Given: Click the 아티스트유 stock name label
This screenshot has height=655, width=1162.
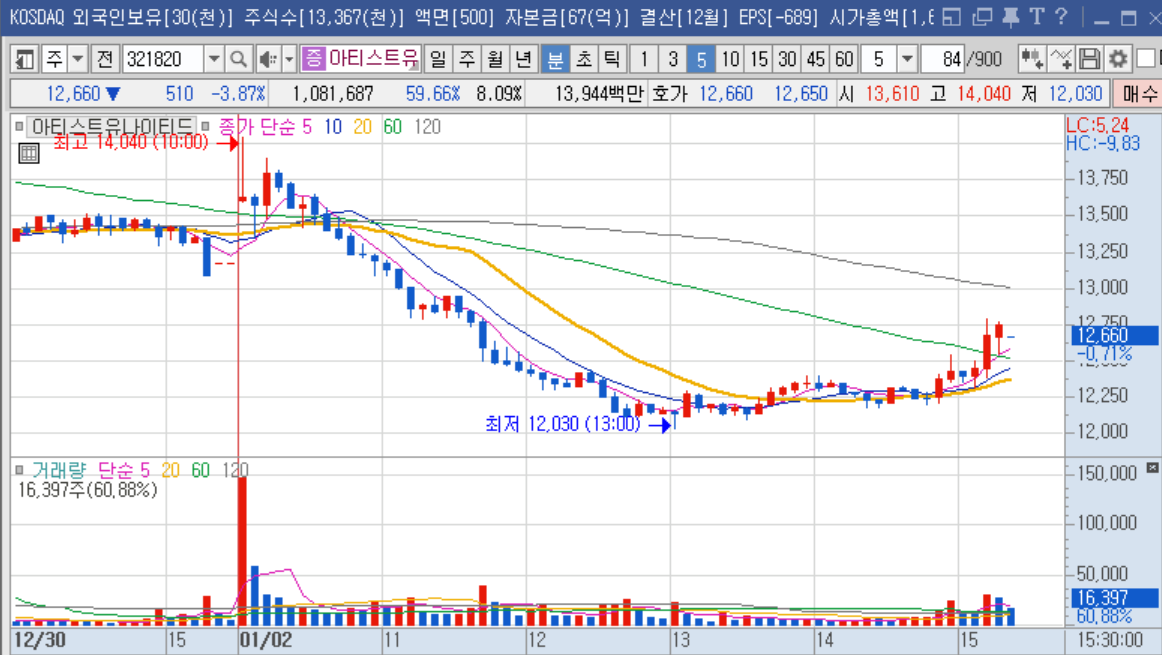Looking at the screenshot, I should click(x=374, y=59).
